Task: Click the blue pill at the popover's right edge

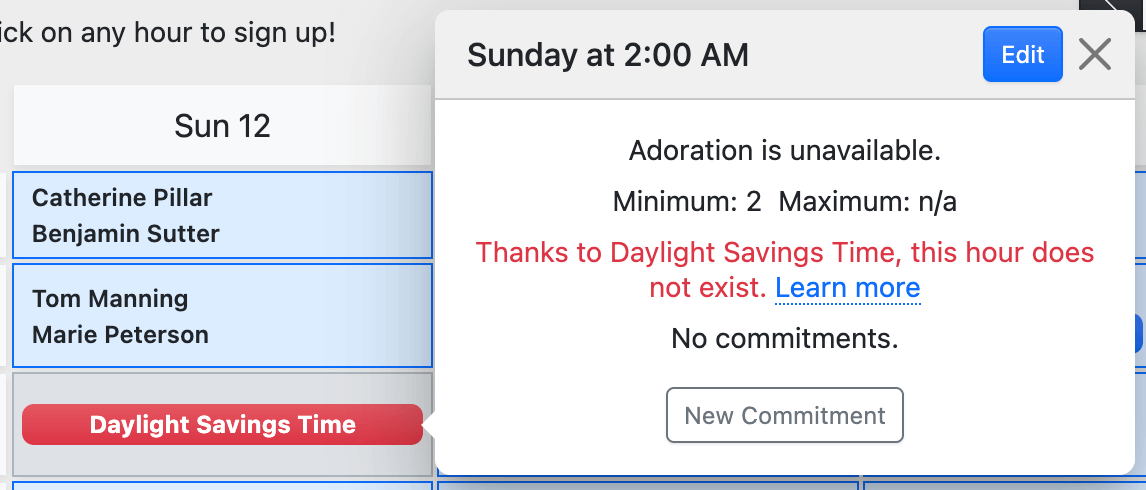Action: pyautogui.click(x=1140, y=333)
